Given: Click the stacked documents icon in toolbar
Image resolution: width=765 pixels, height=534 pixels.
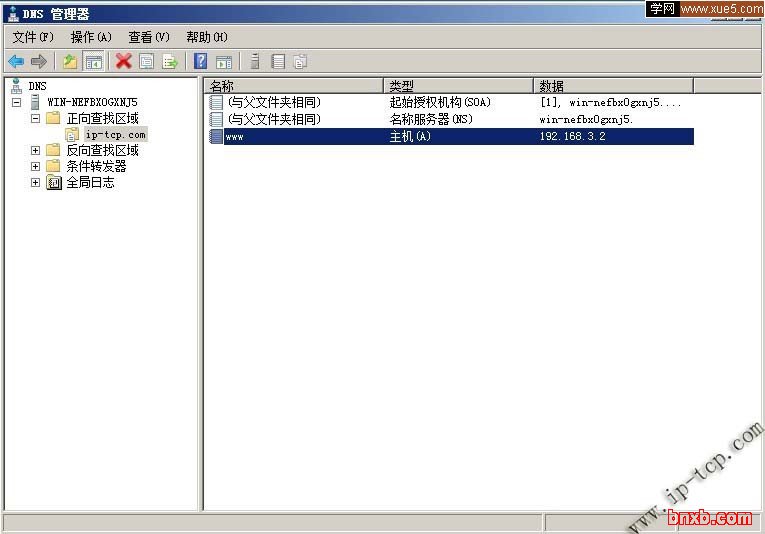Looking at the screenshot, I should coord(301,61).
